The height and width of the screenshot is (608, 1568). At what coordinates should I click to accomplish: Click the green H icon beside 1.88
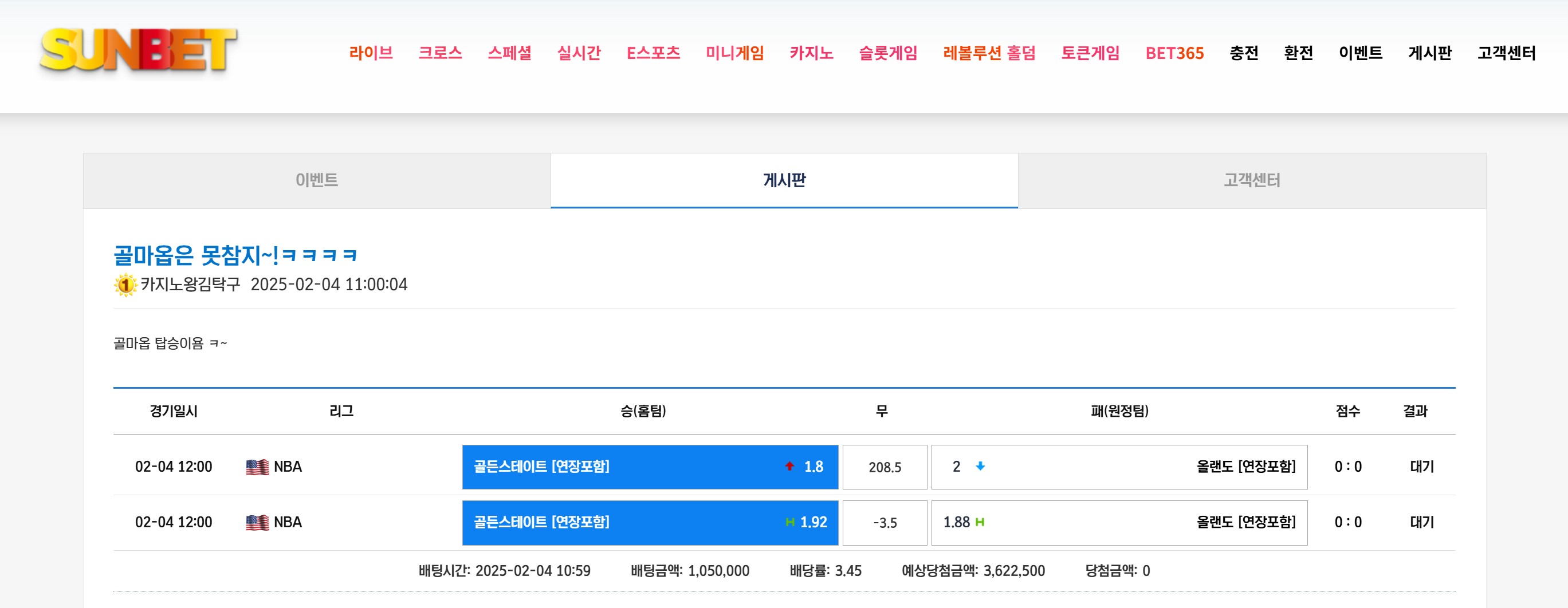tap(980, 522)
